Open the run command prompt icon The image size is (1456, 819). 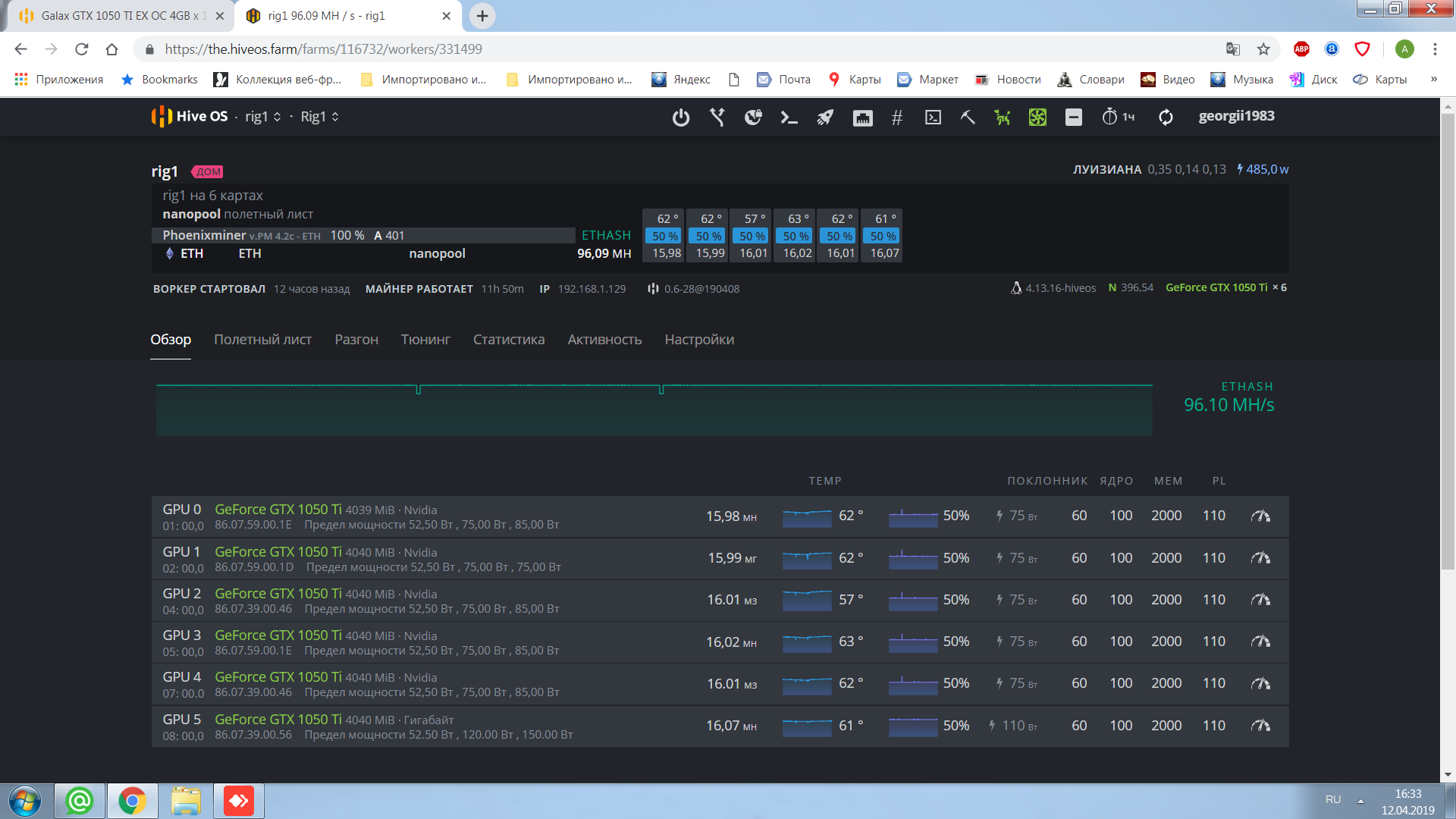(x=789, y=117)
